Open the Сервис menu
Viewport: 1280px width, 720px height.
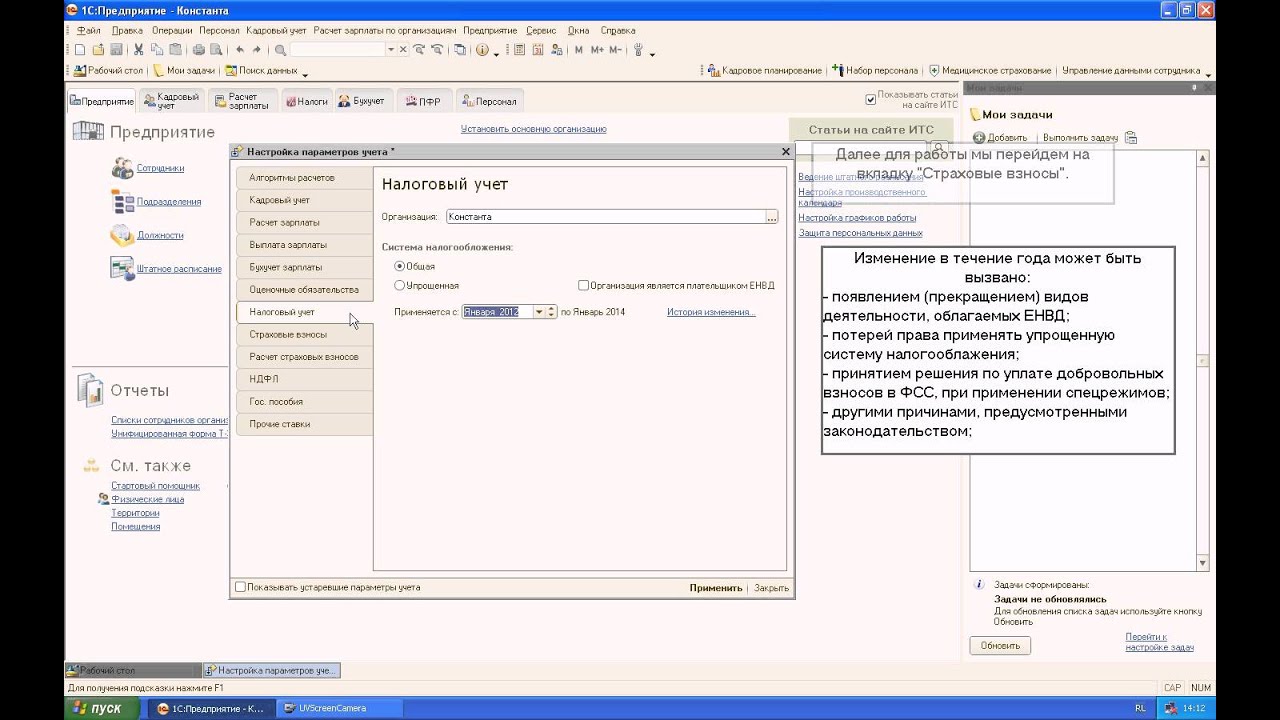point(541,30)
